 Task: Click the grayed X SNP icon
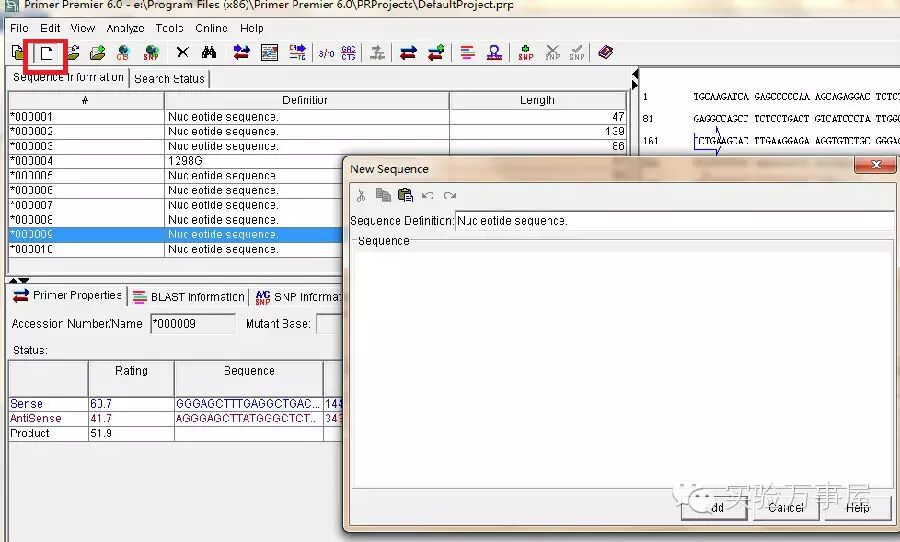[x=552, y=53]
